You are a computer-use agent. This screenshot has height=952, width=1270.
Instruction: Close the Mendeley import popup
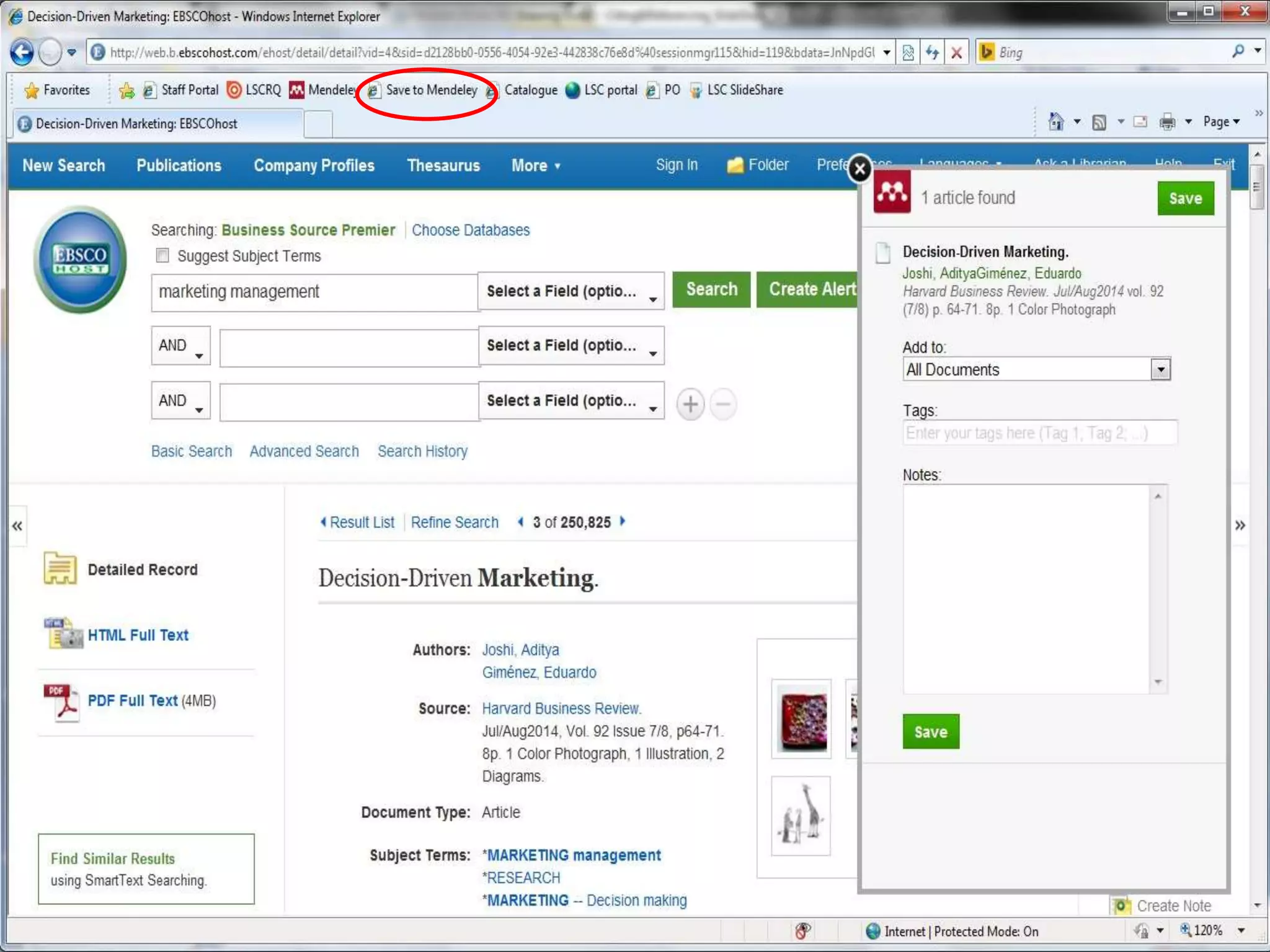(859, 169)
